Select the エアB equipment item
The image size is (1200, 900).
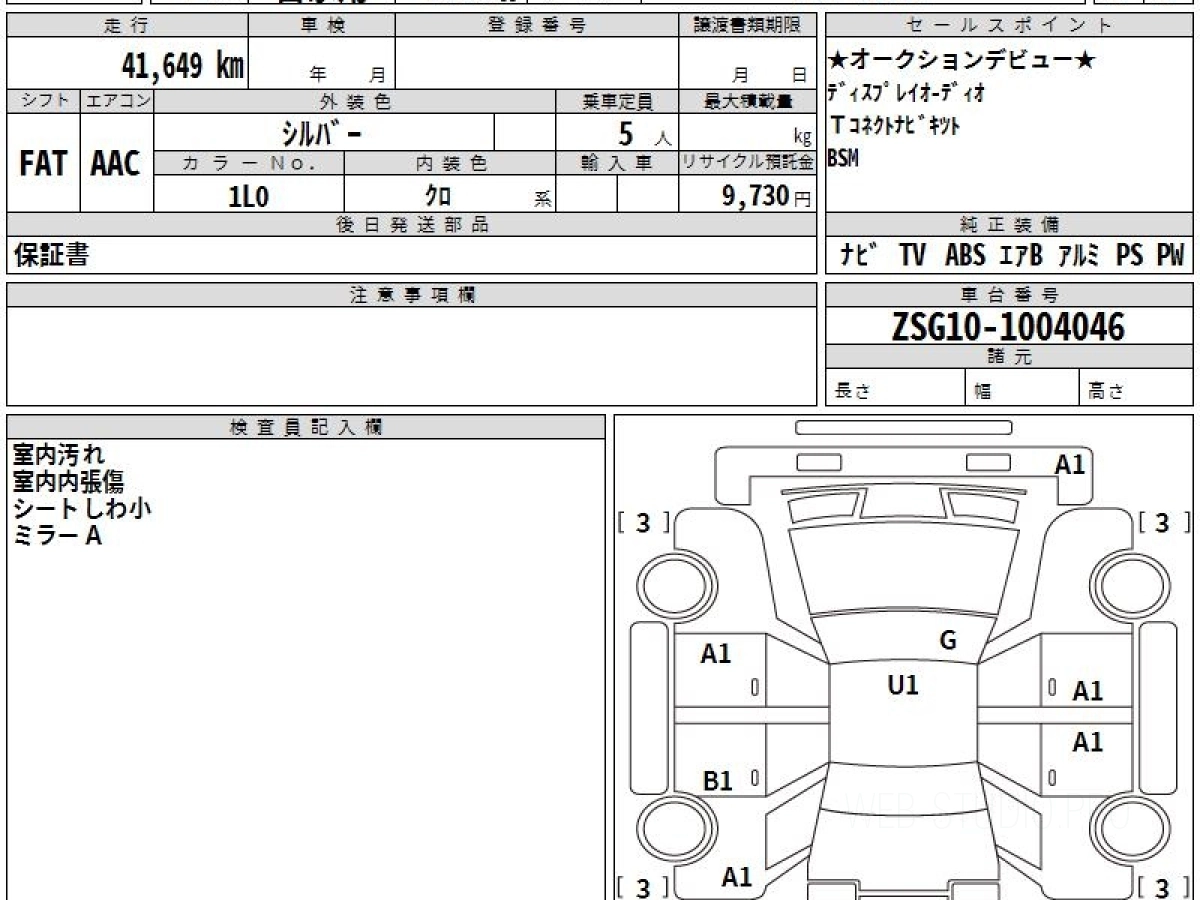pos(1021,256)
